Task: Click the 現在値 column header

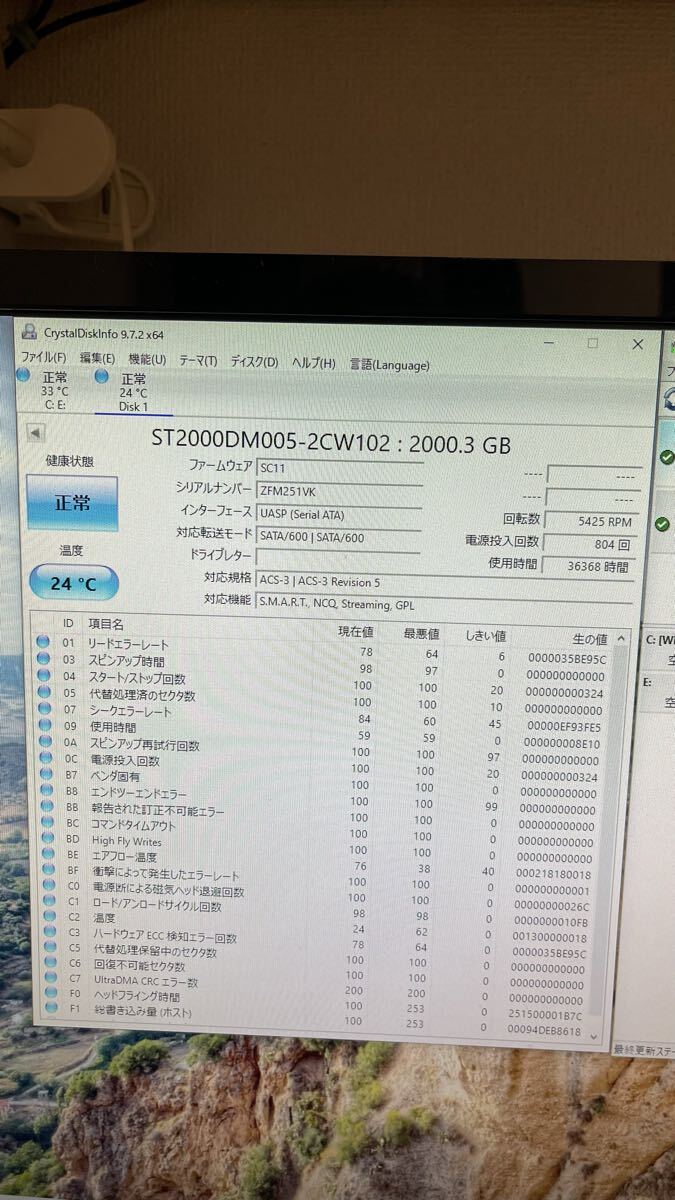Action: coord(356,631)
